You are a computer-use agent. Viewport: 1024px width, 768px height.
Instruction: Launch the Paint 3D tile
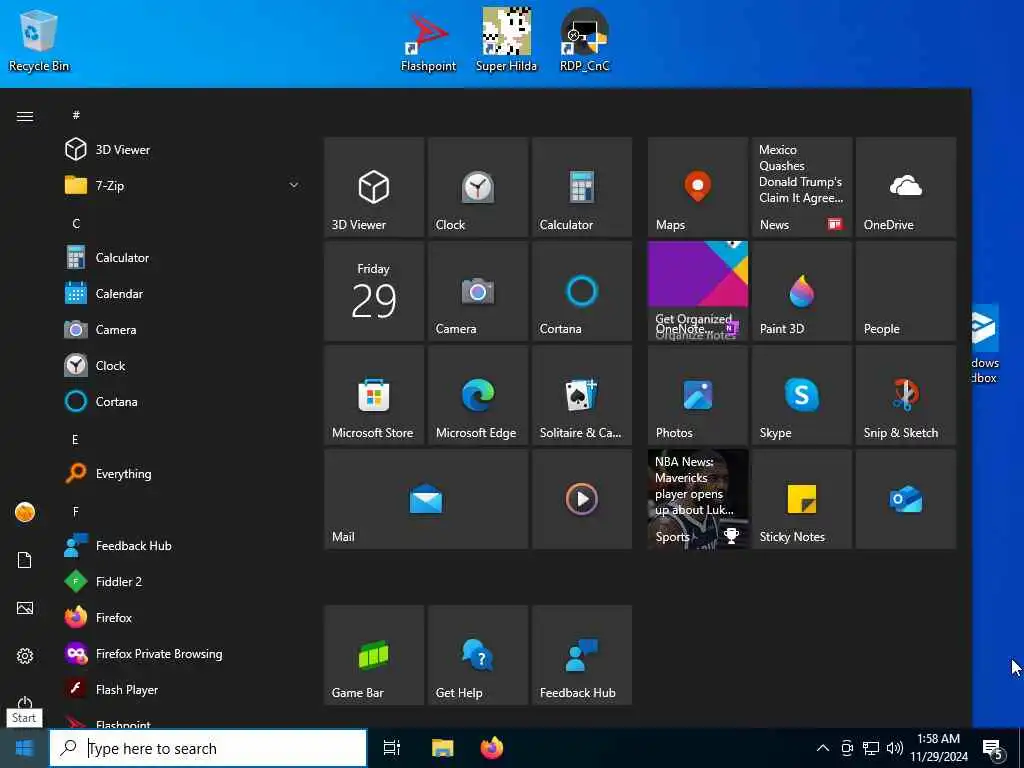[802, 291]
